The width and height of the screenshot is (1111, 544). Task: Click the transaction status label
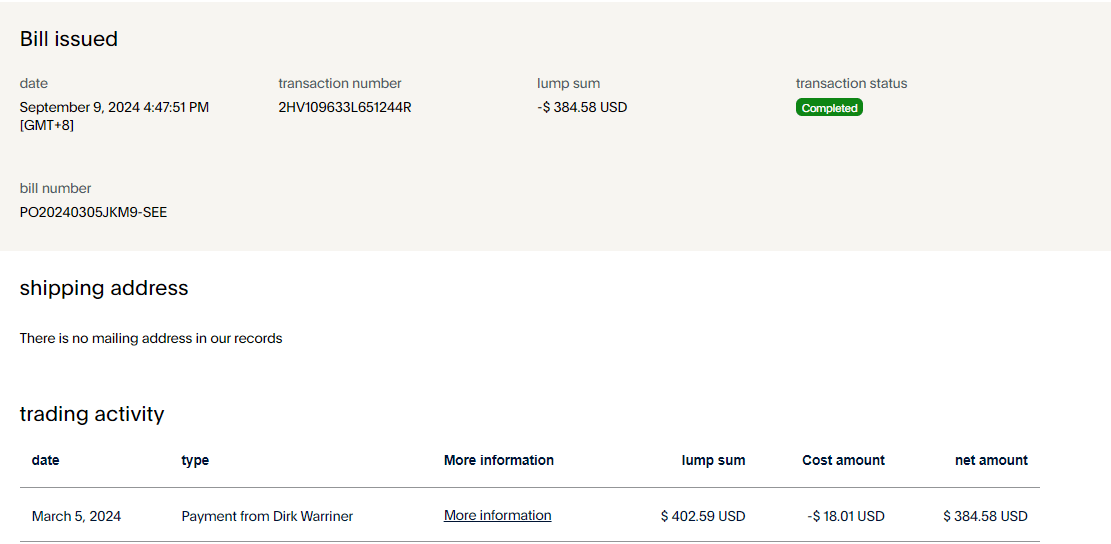click(851, 84)
